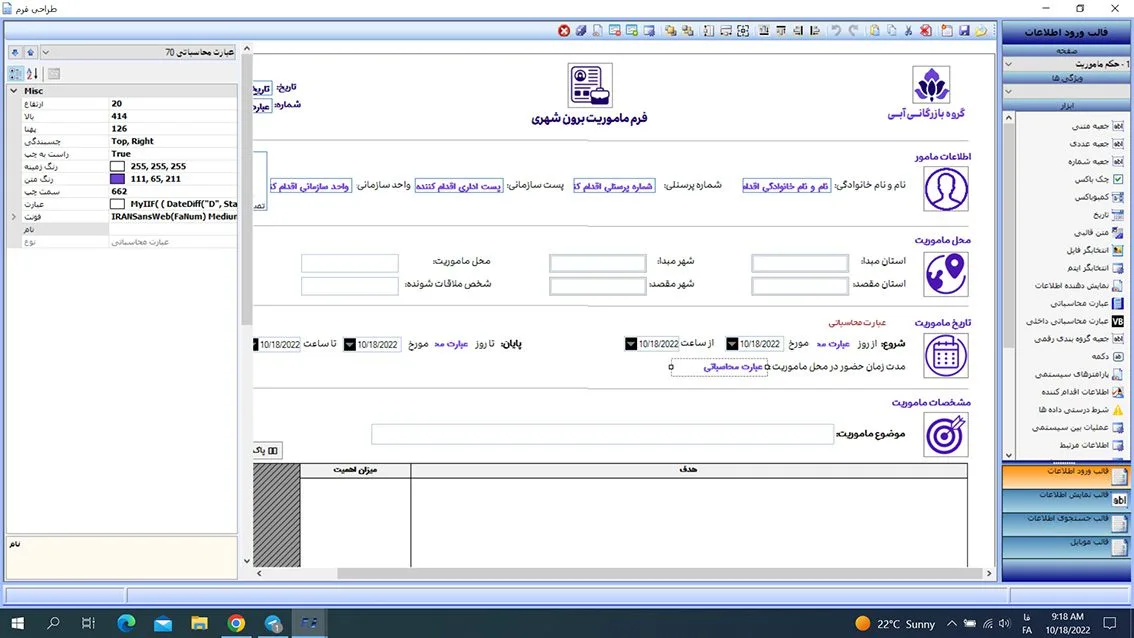
Task: Toggle alphabetical sorting of properties
Action: click(32, 74)
